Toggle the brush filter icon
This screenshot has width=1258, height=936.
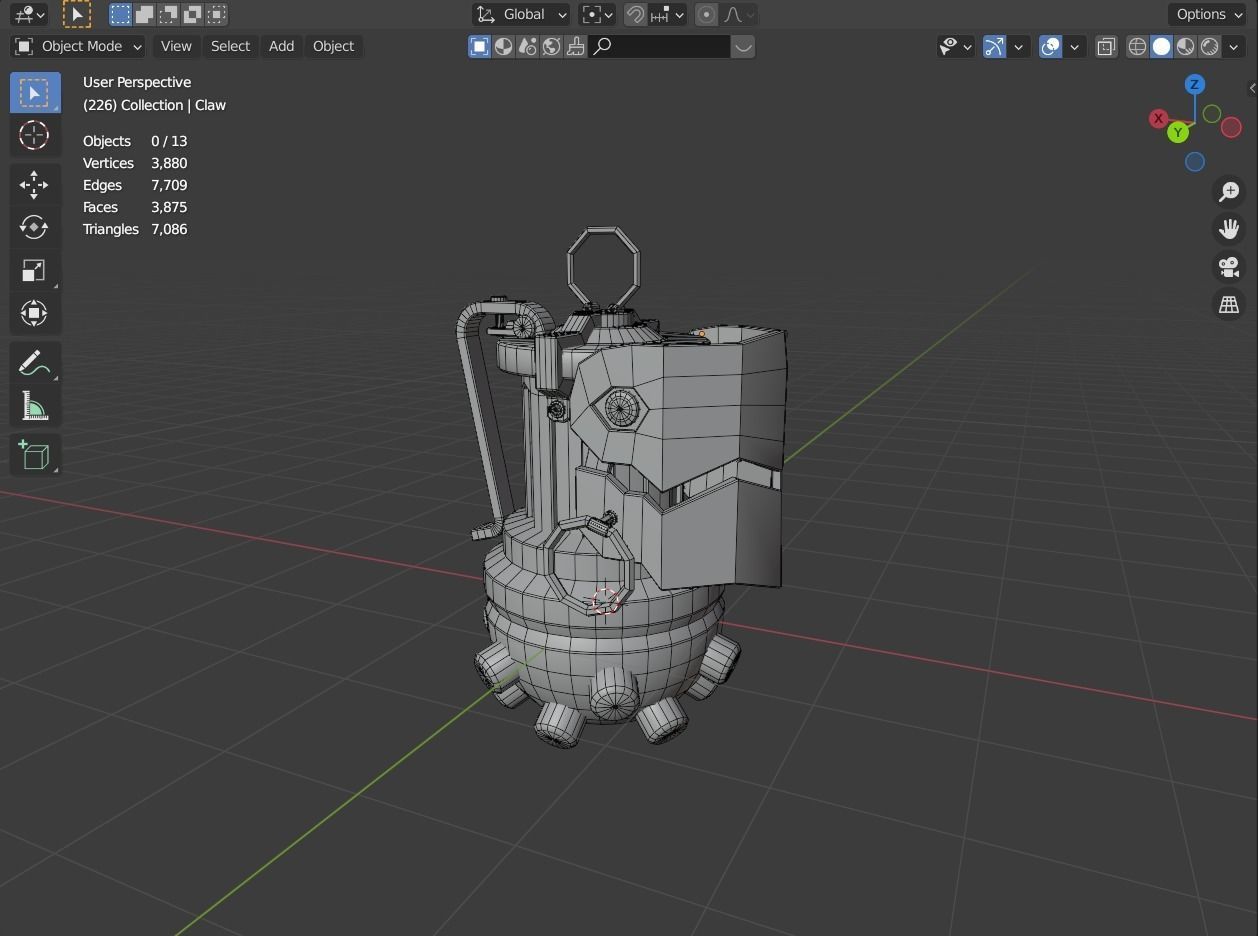point(576,46)
